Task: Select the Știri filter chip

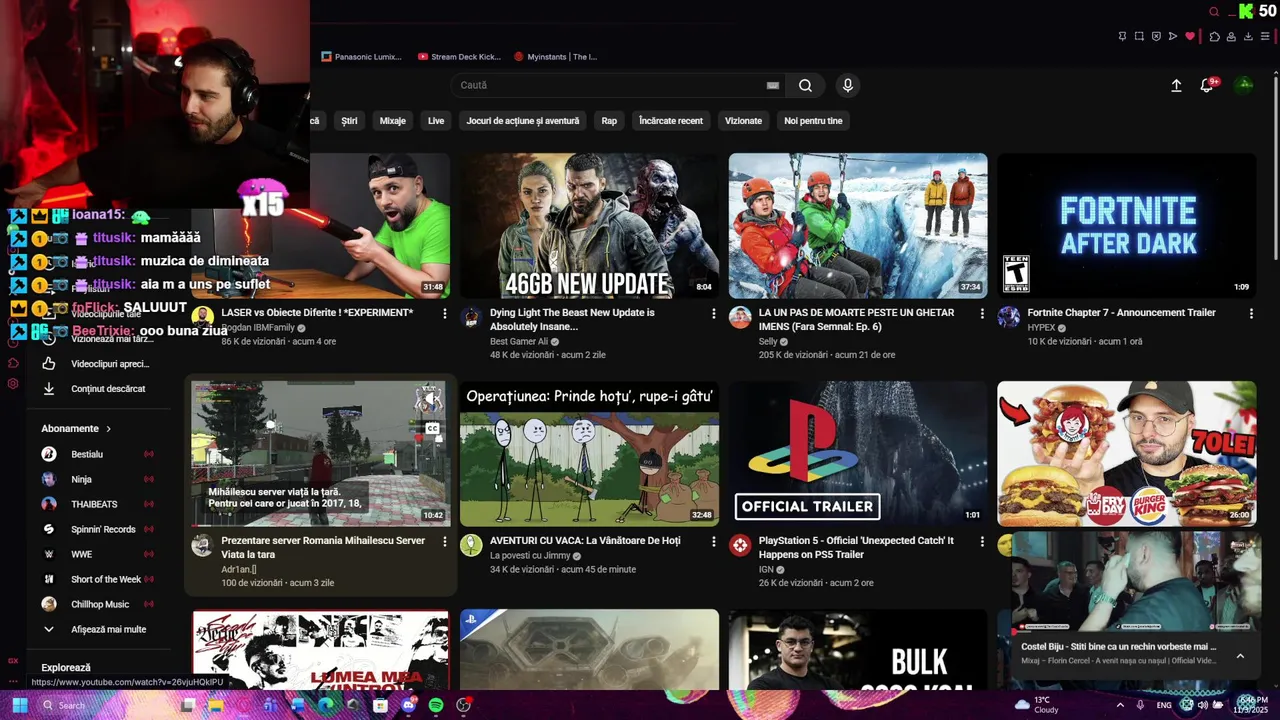Action: (349, 121)
